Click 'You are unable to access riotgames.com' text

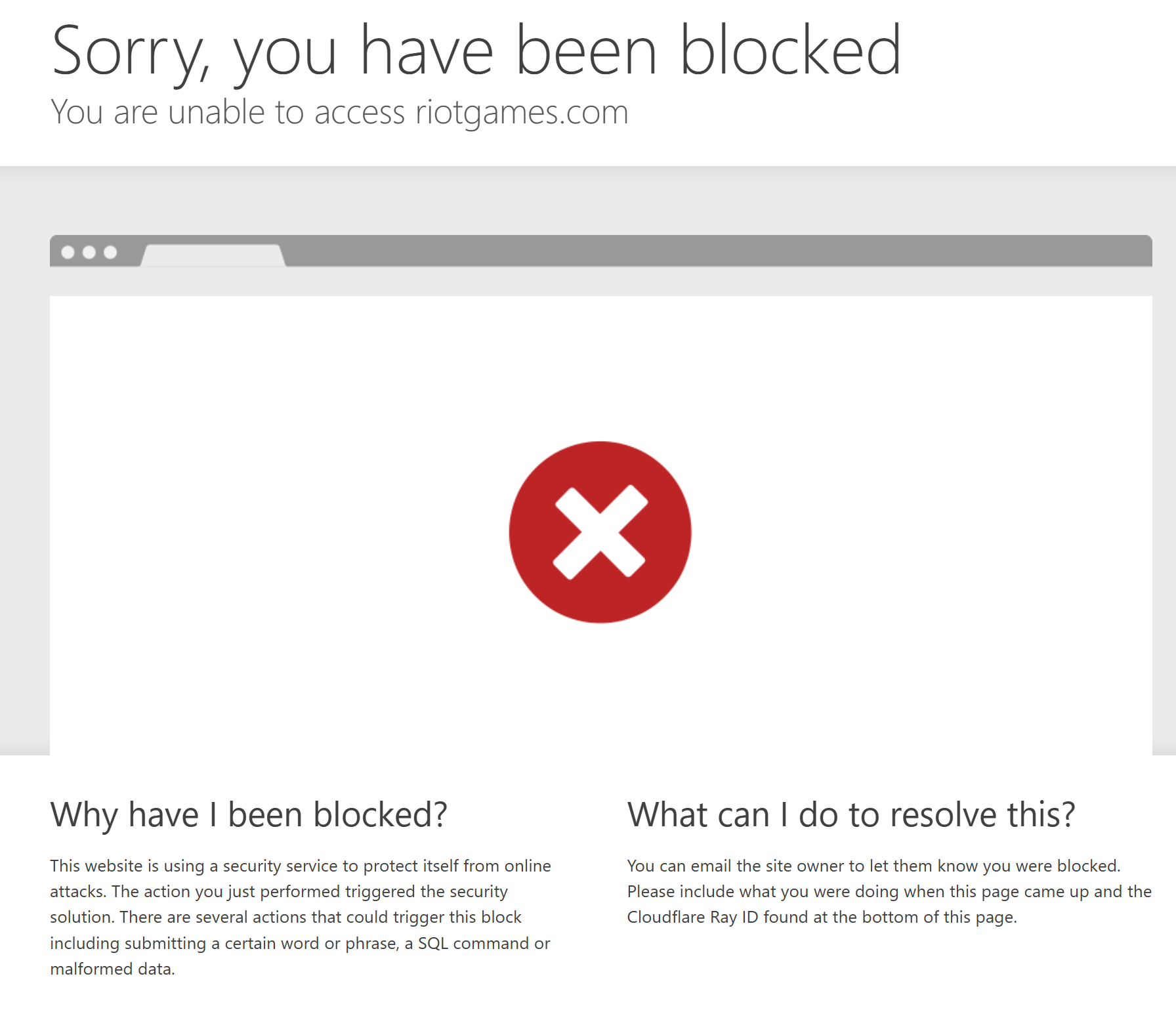point(339,113)
